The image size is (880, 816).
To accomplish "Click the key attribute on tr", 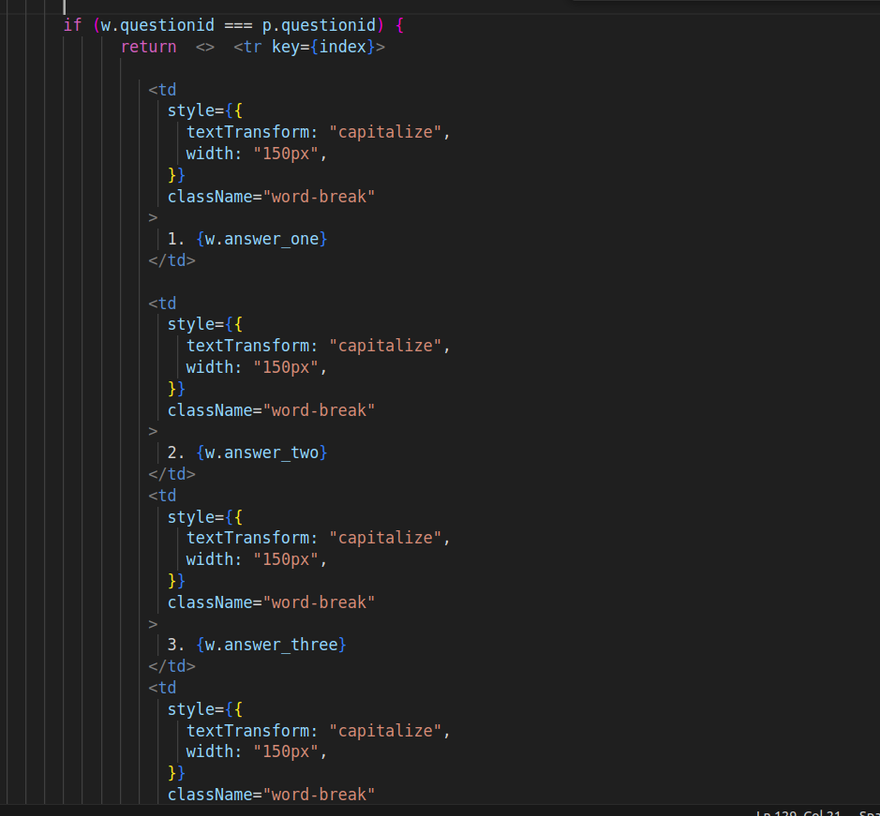I will point(285,47).
